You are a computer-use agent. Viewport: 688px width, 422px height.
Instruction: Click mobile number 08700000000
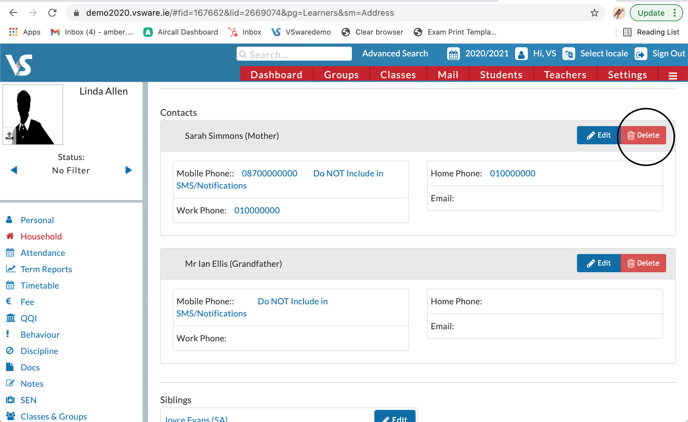coord(269,173)
